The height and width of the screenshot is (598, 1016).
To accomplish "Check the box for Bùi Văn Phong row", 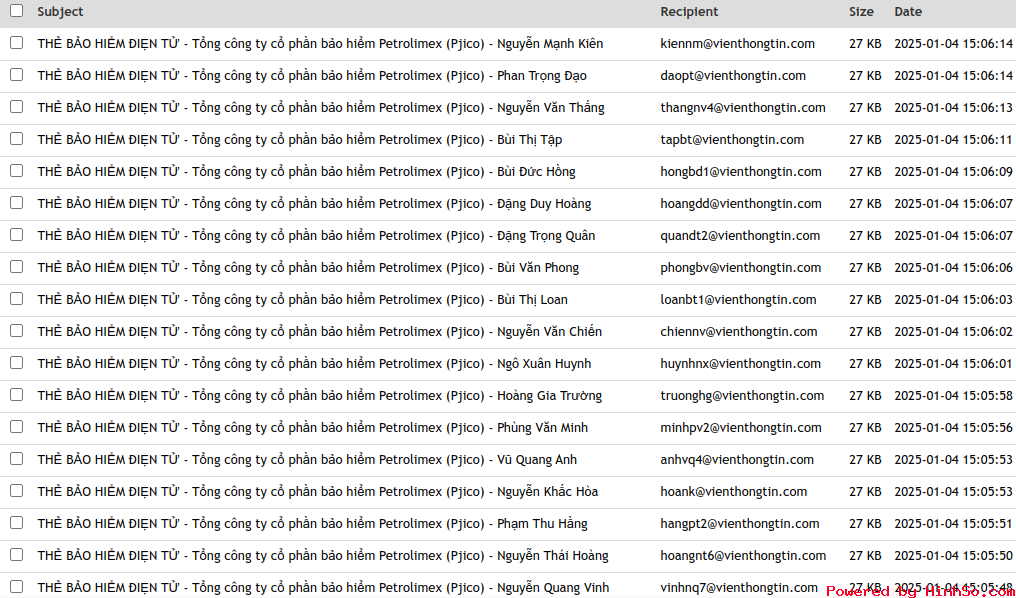I will [x=16, y=266].
